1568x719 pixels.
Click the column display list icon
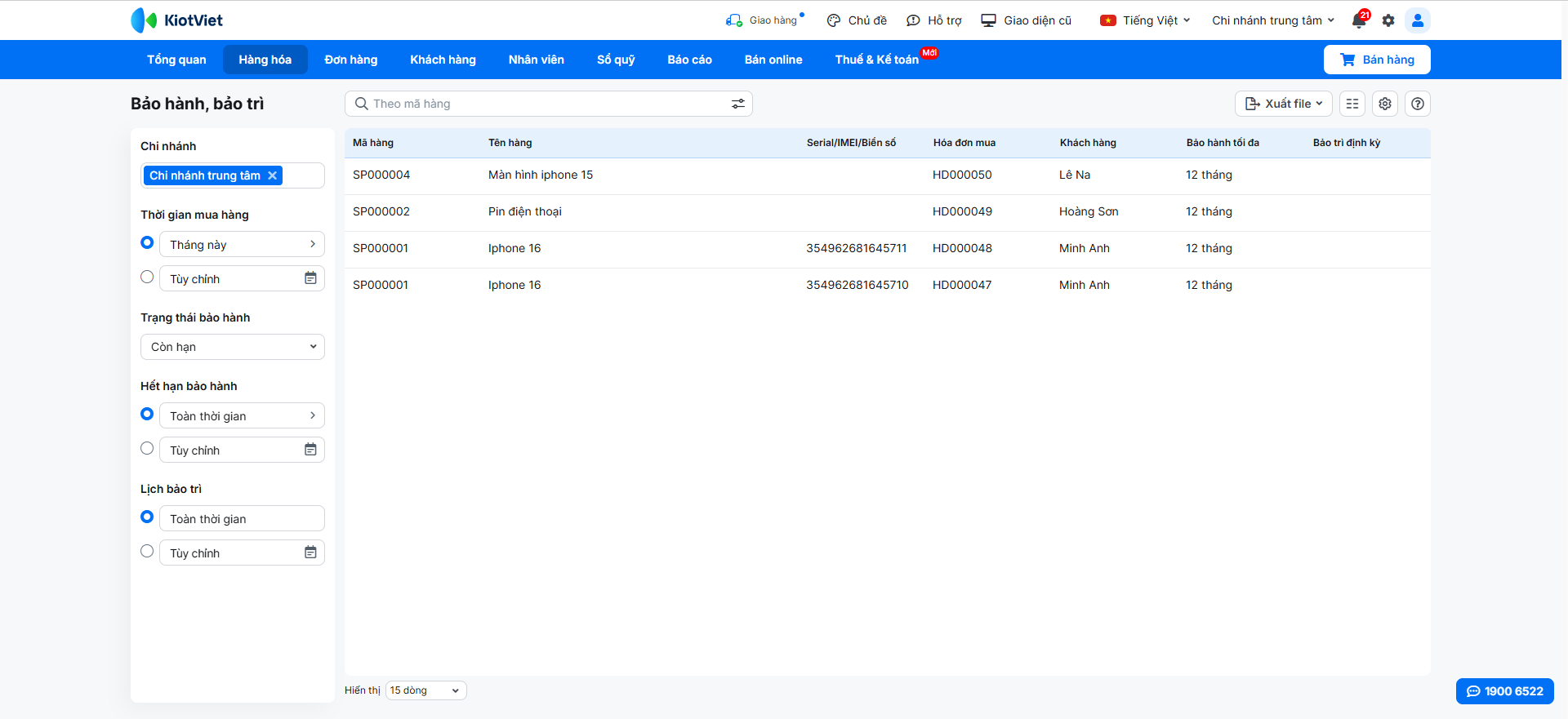click(x=1352, y=104)
